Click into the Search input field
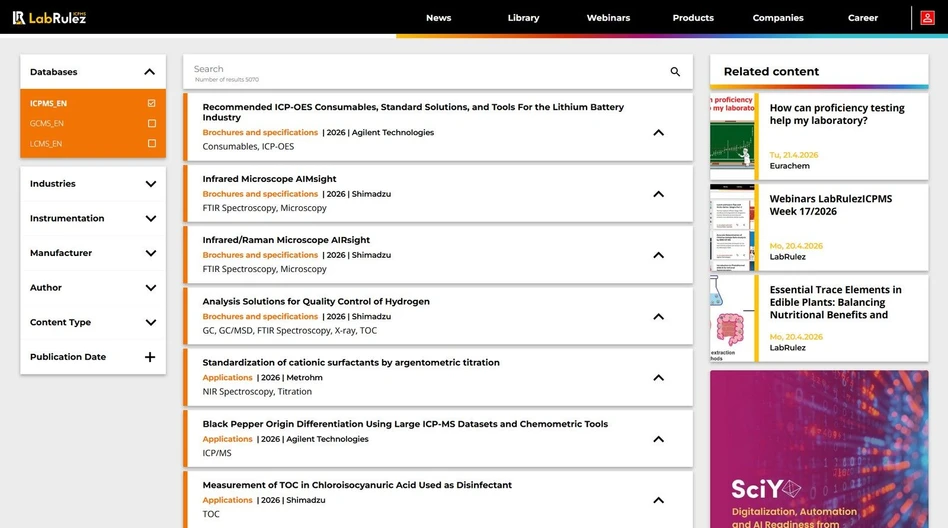948x528 pixels. click(420, 70)
